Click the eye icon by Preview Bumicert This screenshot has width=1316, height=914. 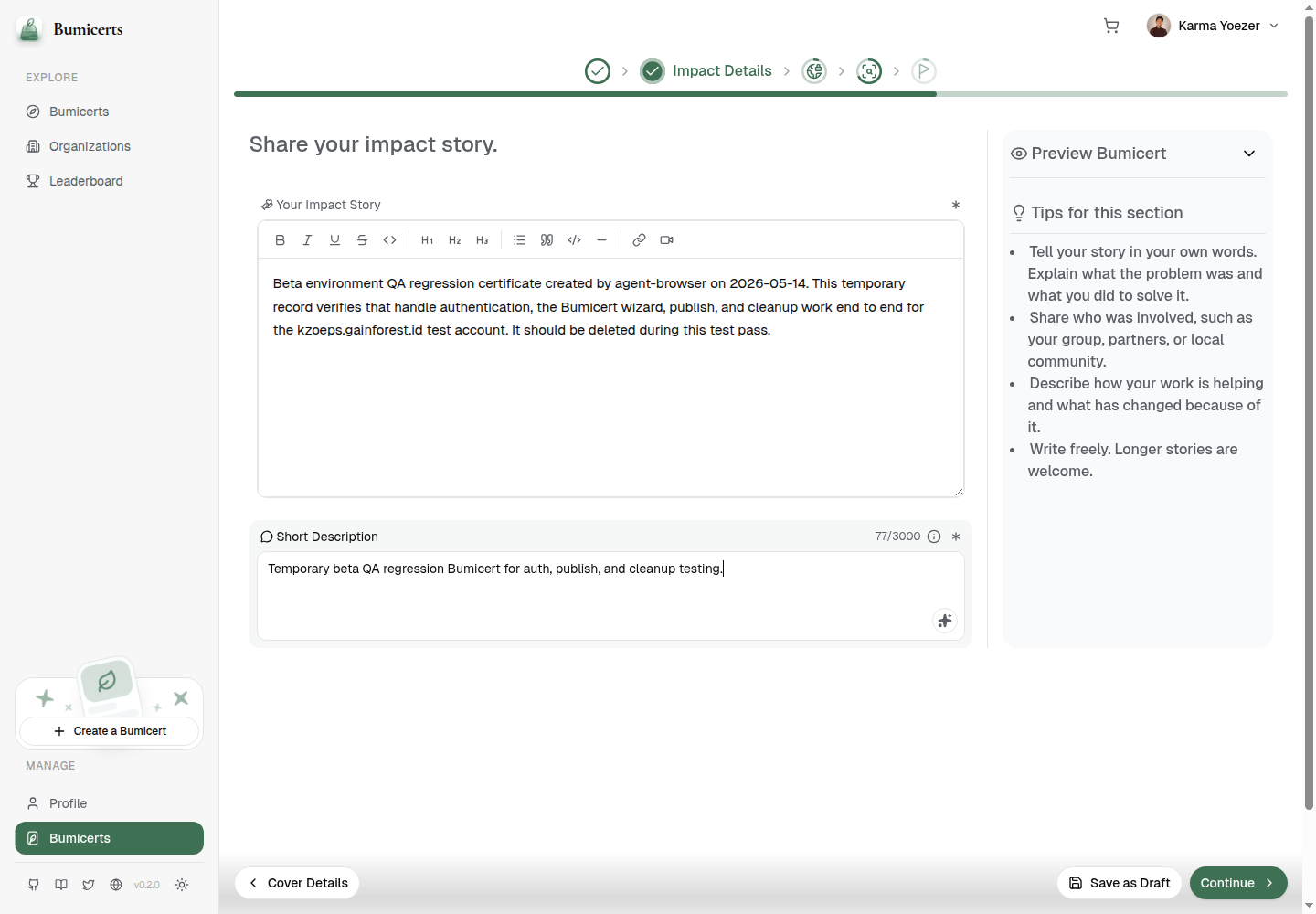[1019, 154]
